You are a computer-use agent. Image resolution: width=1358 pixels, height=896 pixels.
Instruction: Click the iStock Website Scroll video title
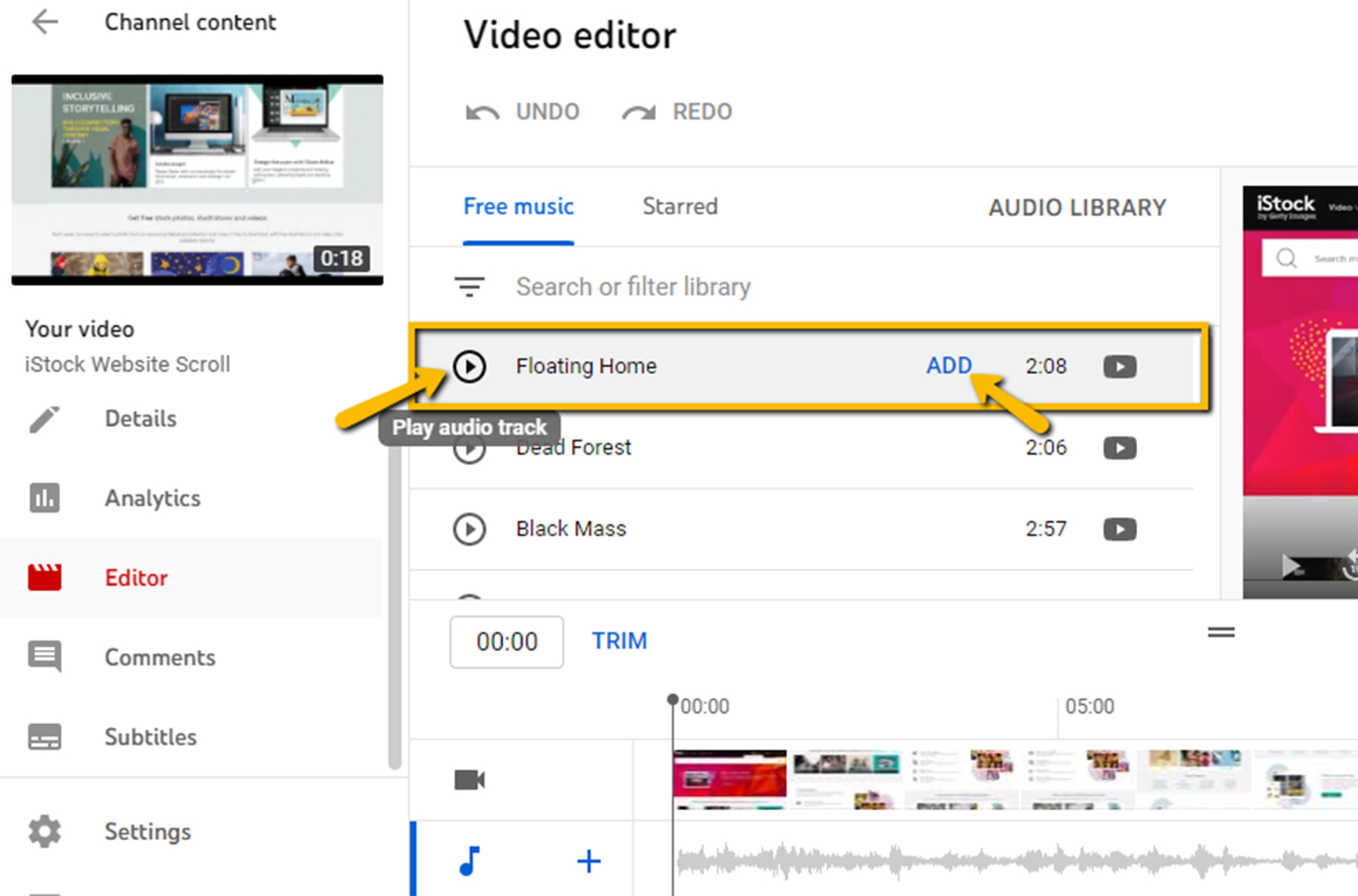[x=127, y=364]
